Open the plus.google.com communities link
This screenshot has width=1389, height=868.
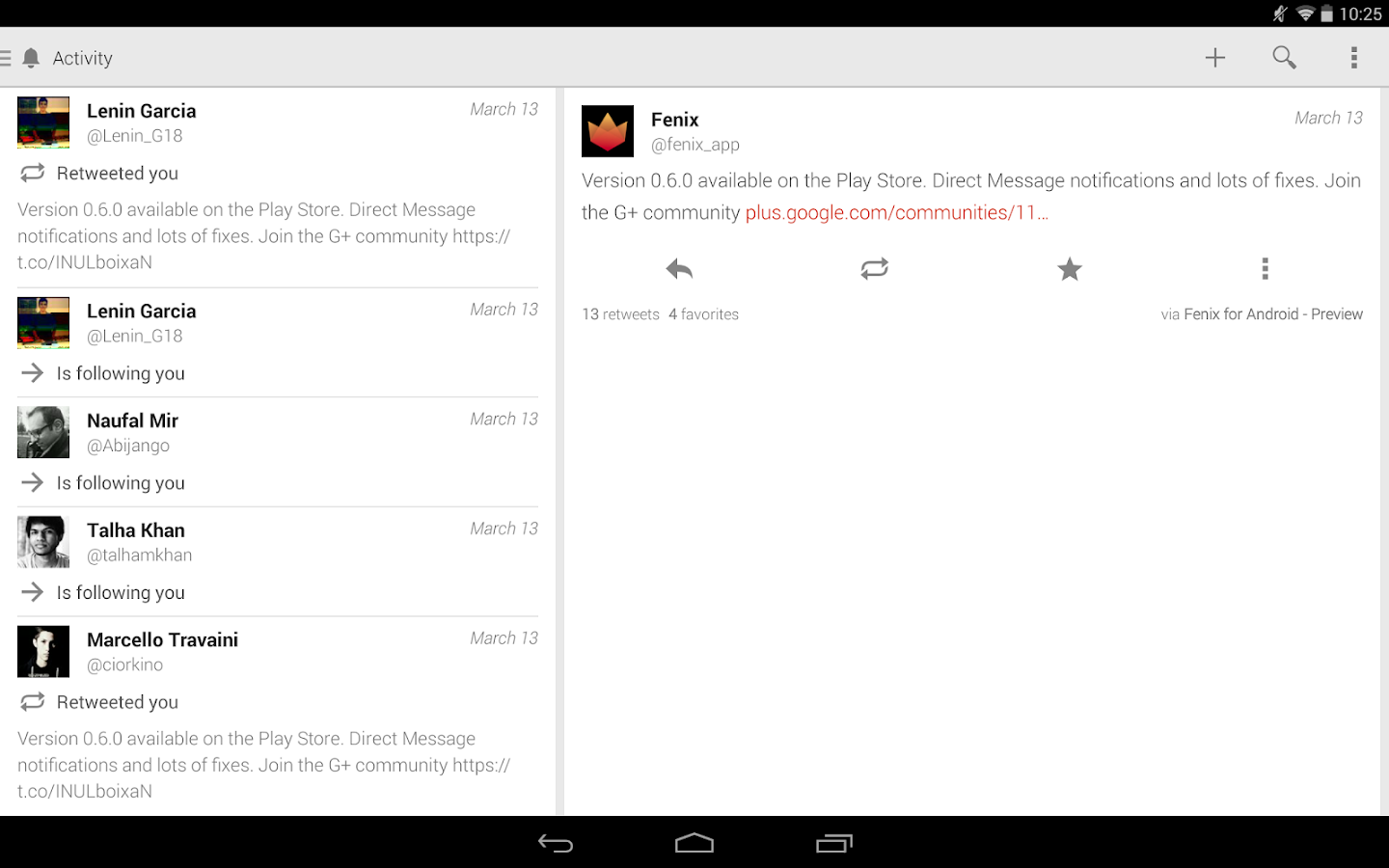coord(896,213)
